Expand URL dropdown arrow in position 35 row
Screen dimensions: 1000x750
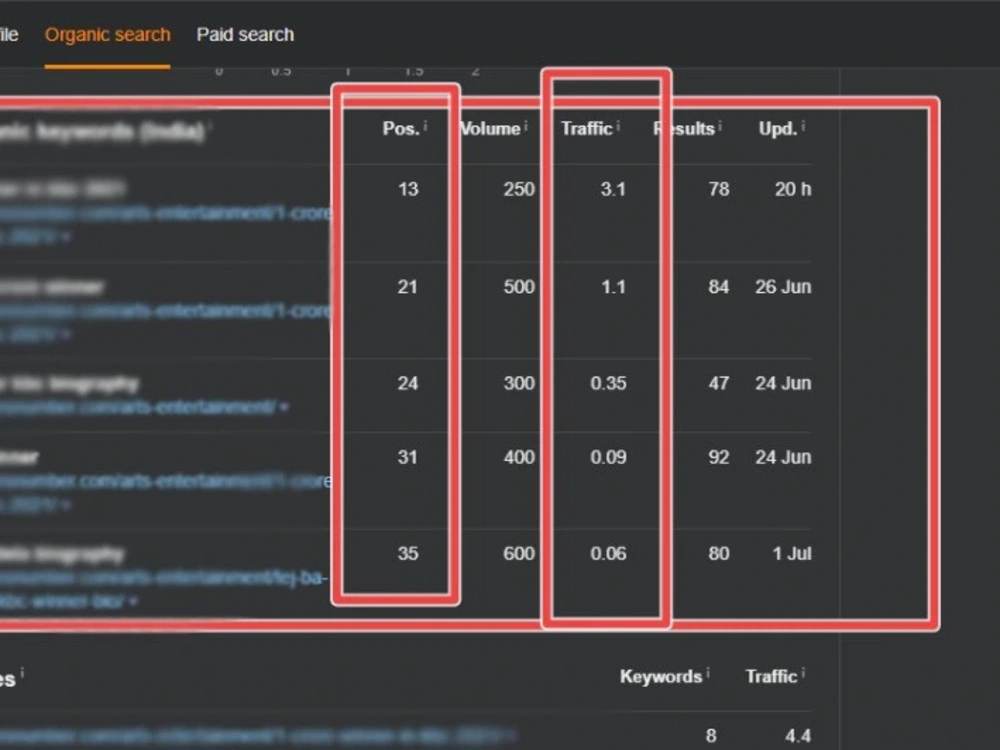pyautogui.click(x=133, y=601)
